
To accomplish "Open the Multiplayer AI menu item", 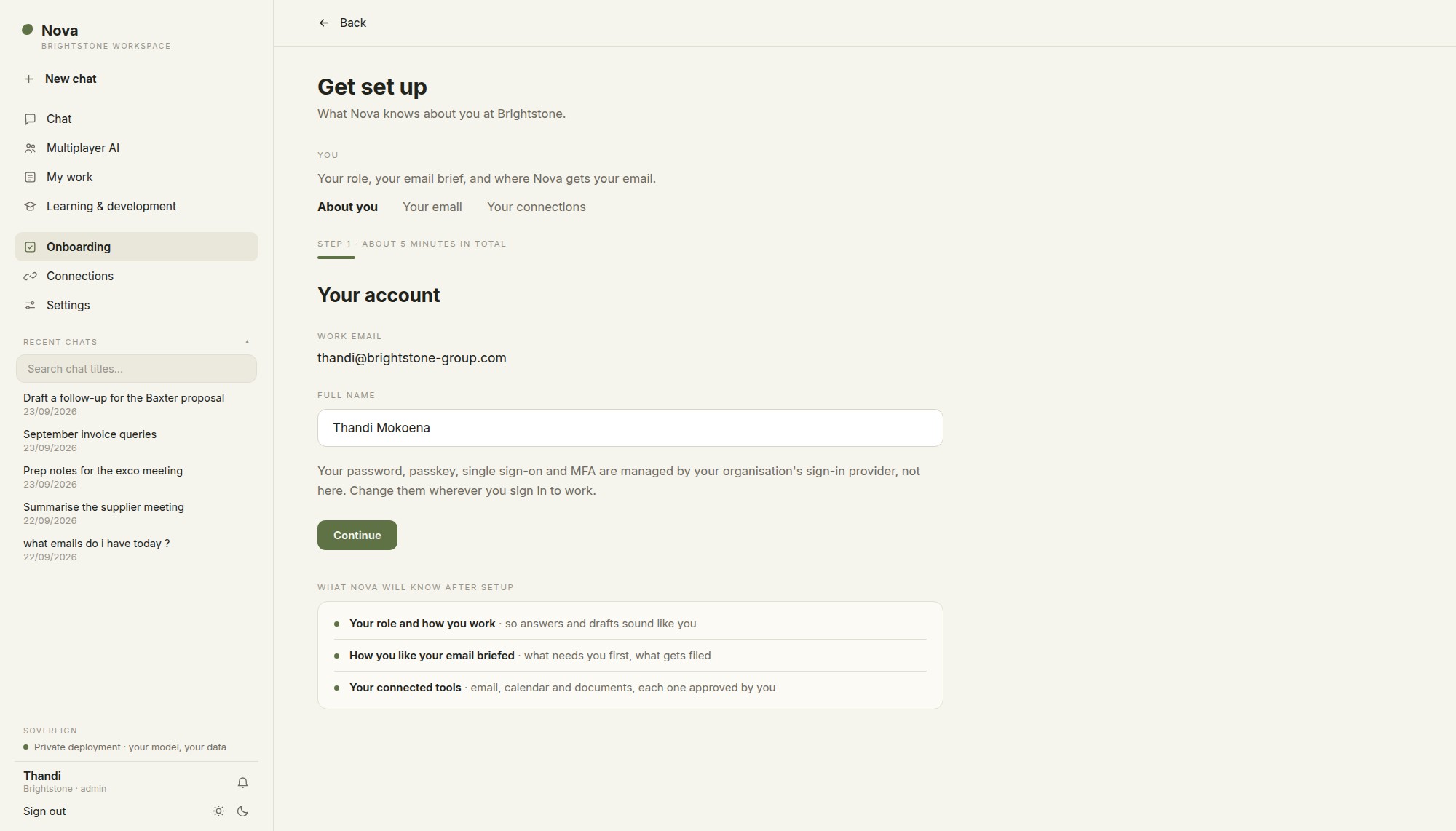I will pyautogui.click(x=136, y=148).
